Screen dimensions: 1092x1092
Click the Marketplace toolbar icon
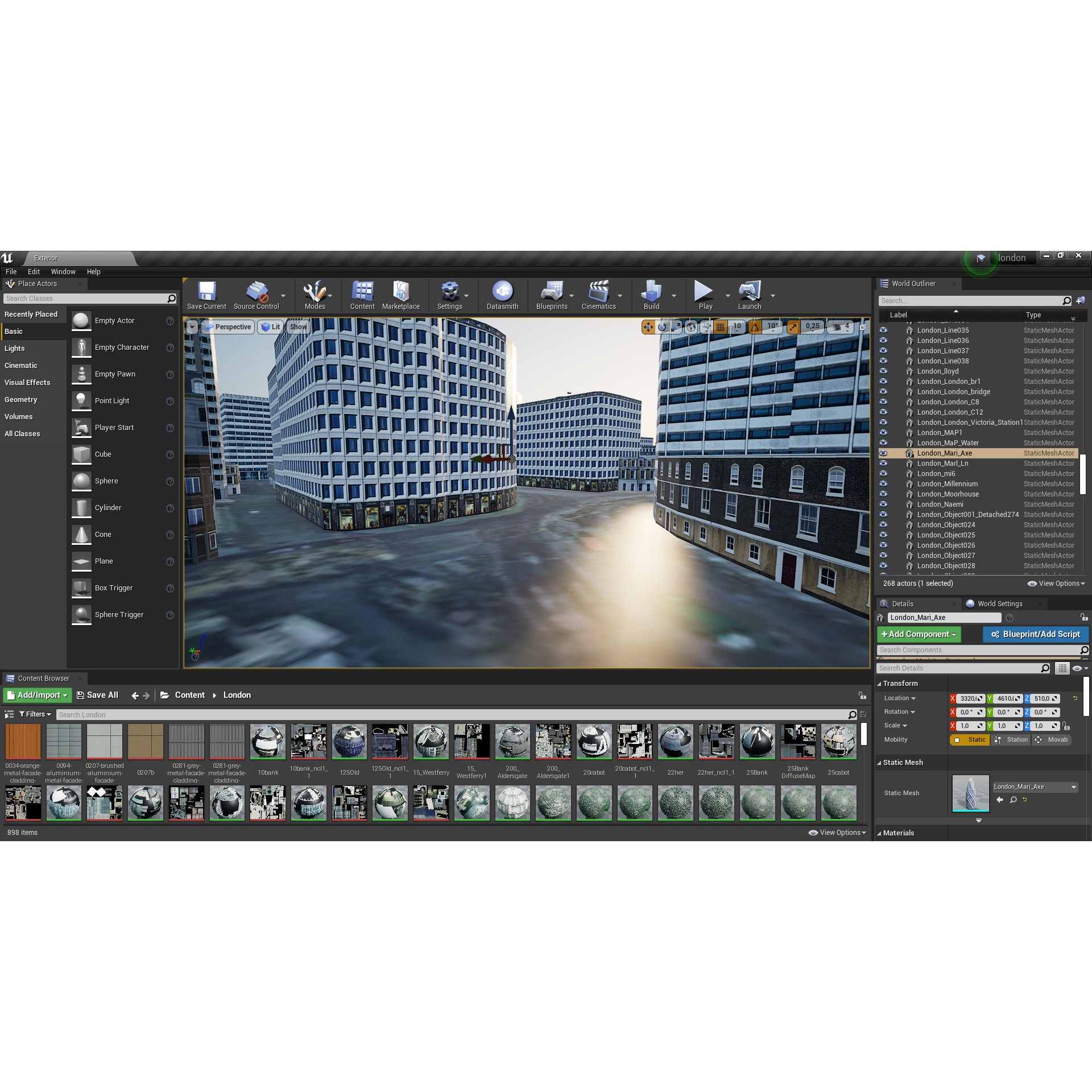pyautogui.click(x=401, y=296)
